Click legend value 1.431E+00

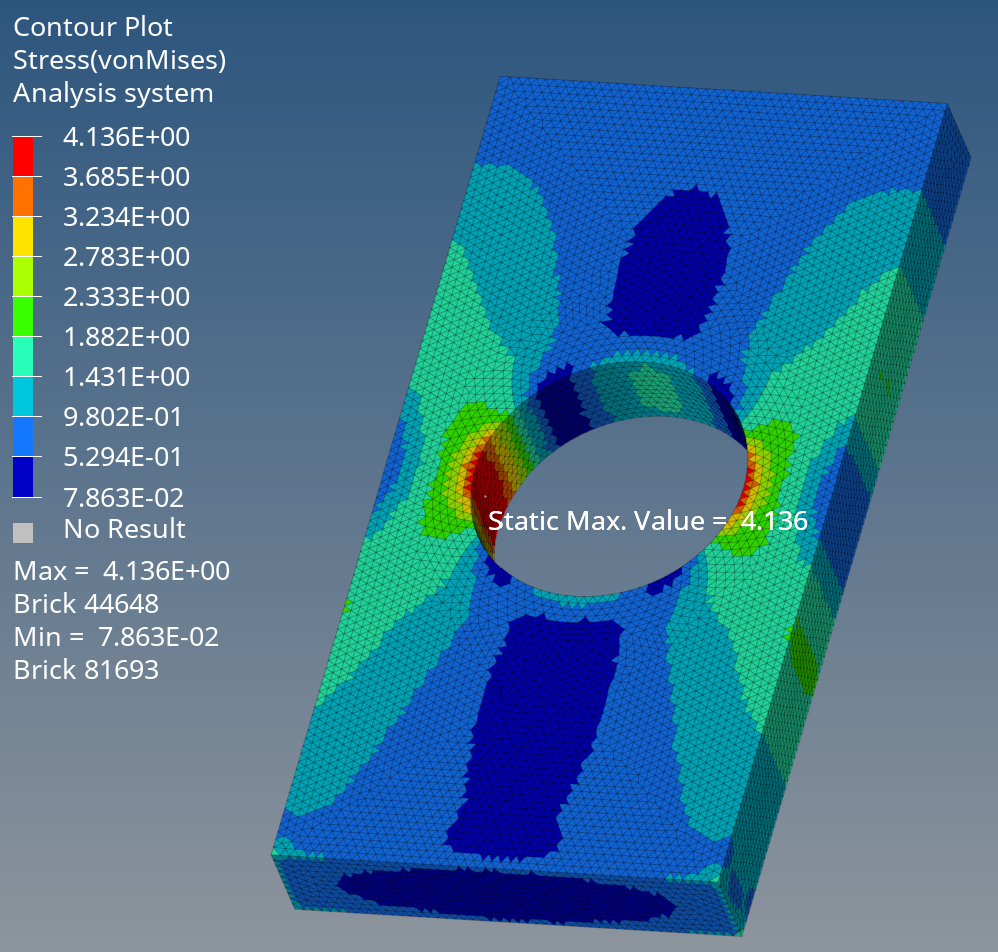coord(127,377)
